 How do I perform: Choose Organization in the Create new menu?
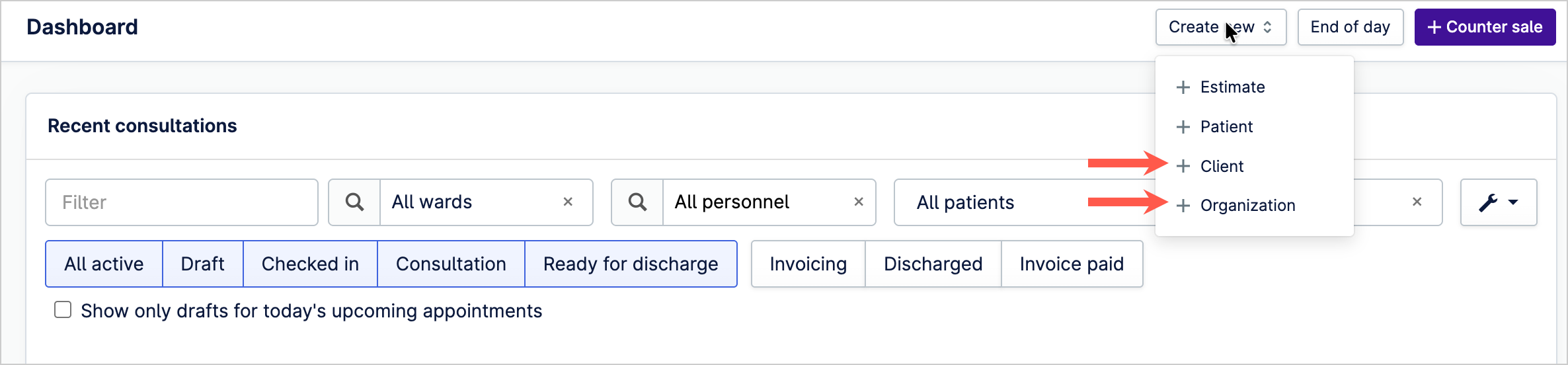click(x=1247, y=206)
